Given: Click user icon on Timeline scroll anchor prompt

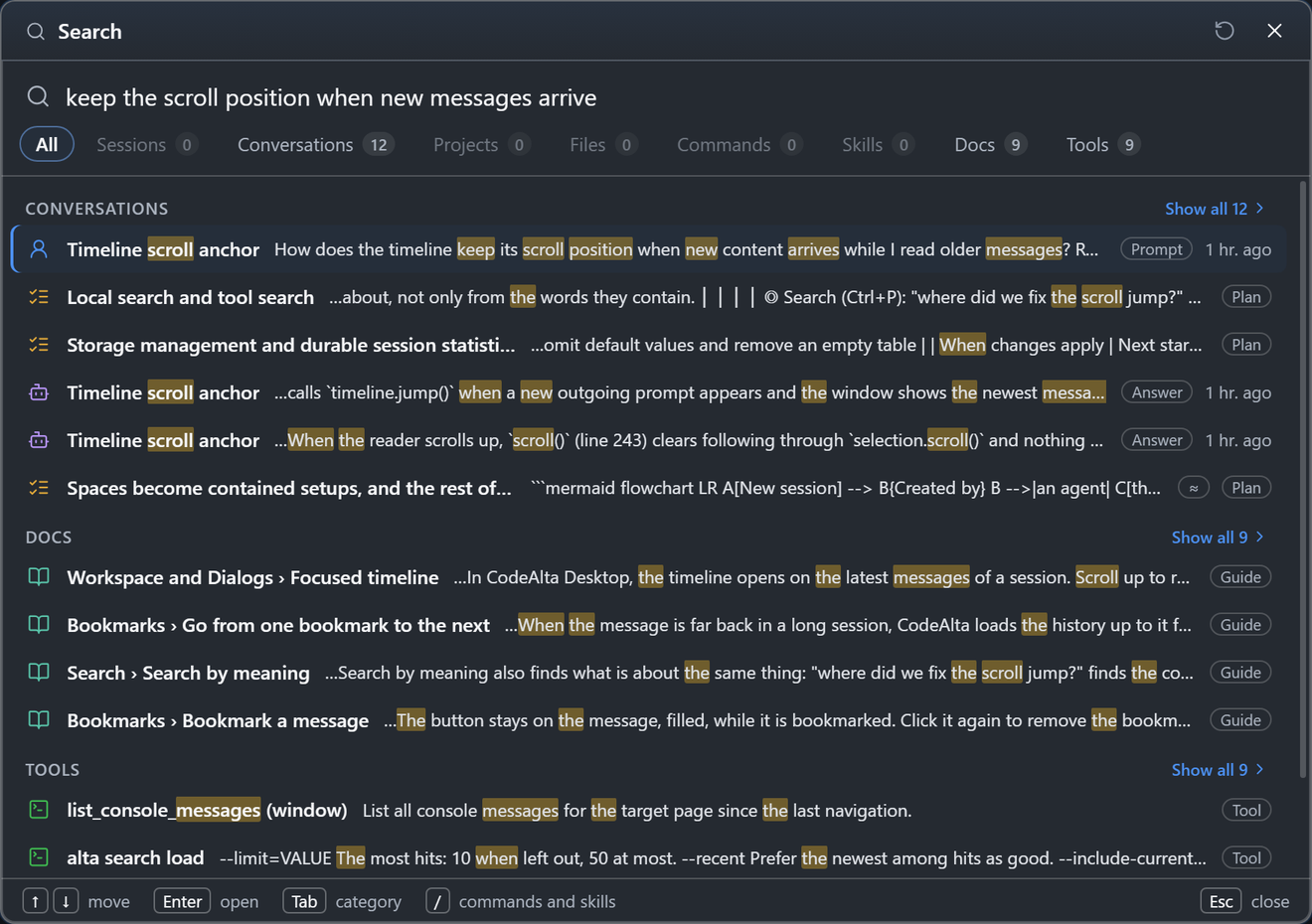Looking at the screenshot, I should click(x=39, y=249).
